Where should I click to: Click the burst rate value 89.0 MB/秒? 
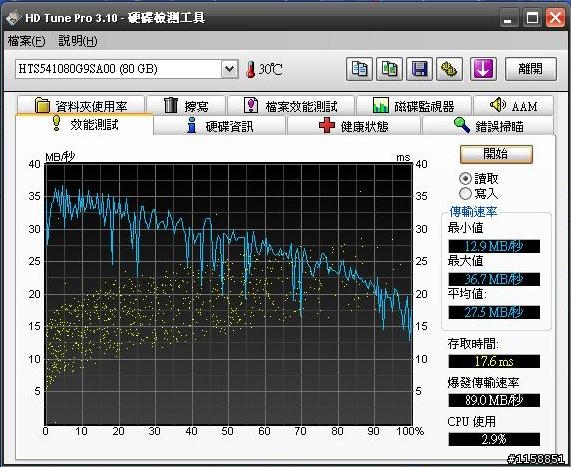[494, 400]
